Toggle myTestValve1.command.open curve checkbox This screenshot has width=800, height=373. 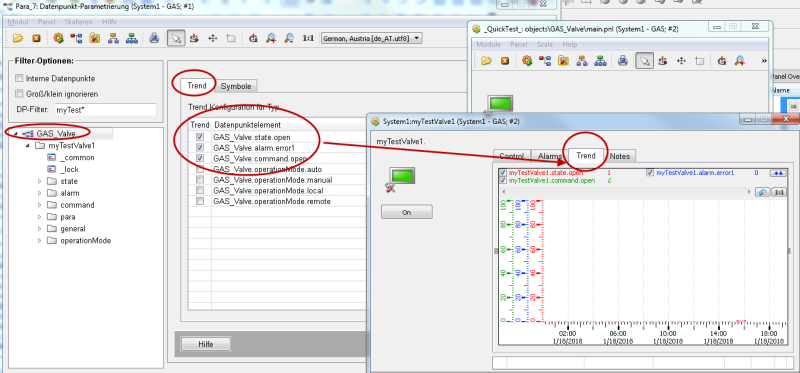click(x=503, y=181)
